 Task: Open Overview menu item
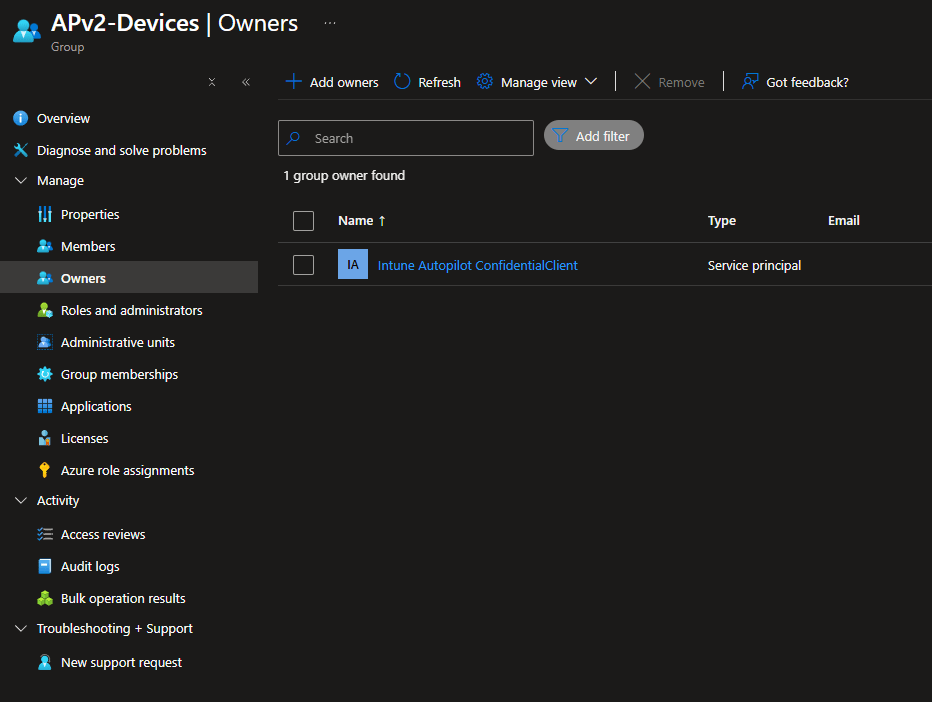pyautogui.click(x=63, y=118)
